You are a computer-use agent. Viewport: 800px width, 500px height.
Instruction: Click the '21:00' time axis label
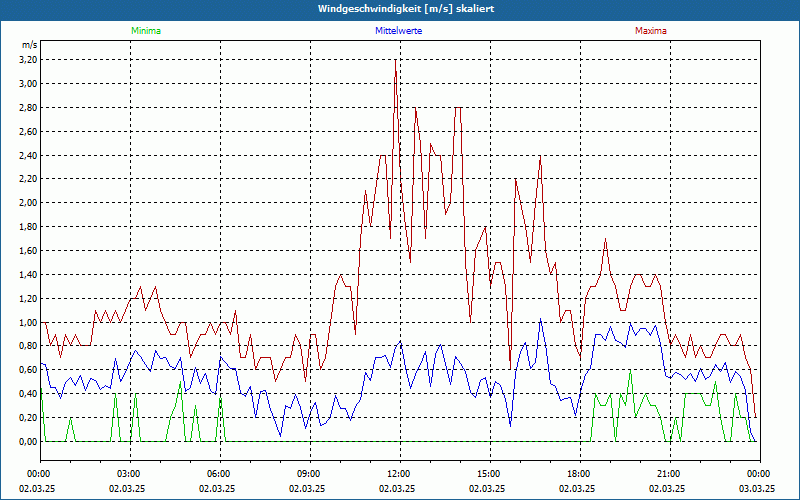[x=670, y=474]
